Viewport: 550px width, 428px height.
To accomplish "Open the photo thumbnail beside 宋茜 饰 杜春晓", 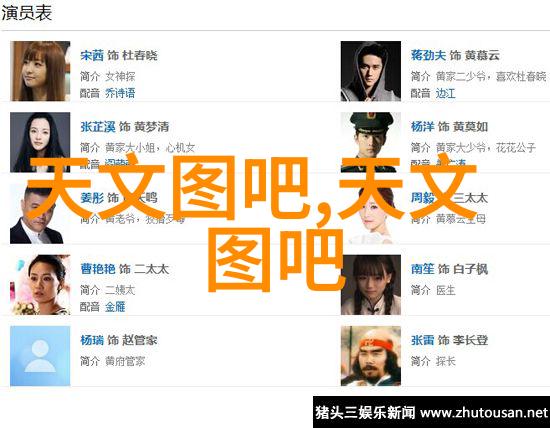I will [x=40, y=71].
